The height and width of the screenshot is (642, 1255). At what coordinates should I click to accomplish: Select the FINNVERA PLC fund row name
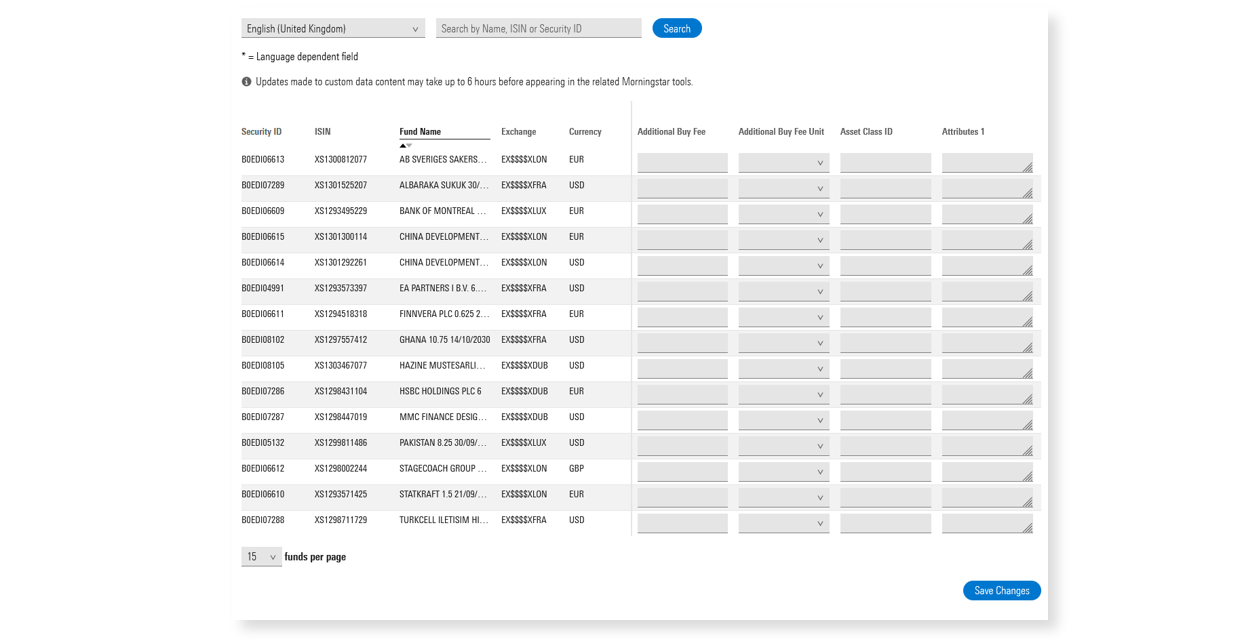pos(443,314)
